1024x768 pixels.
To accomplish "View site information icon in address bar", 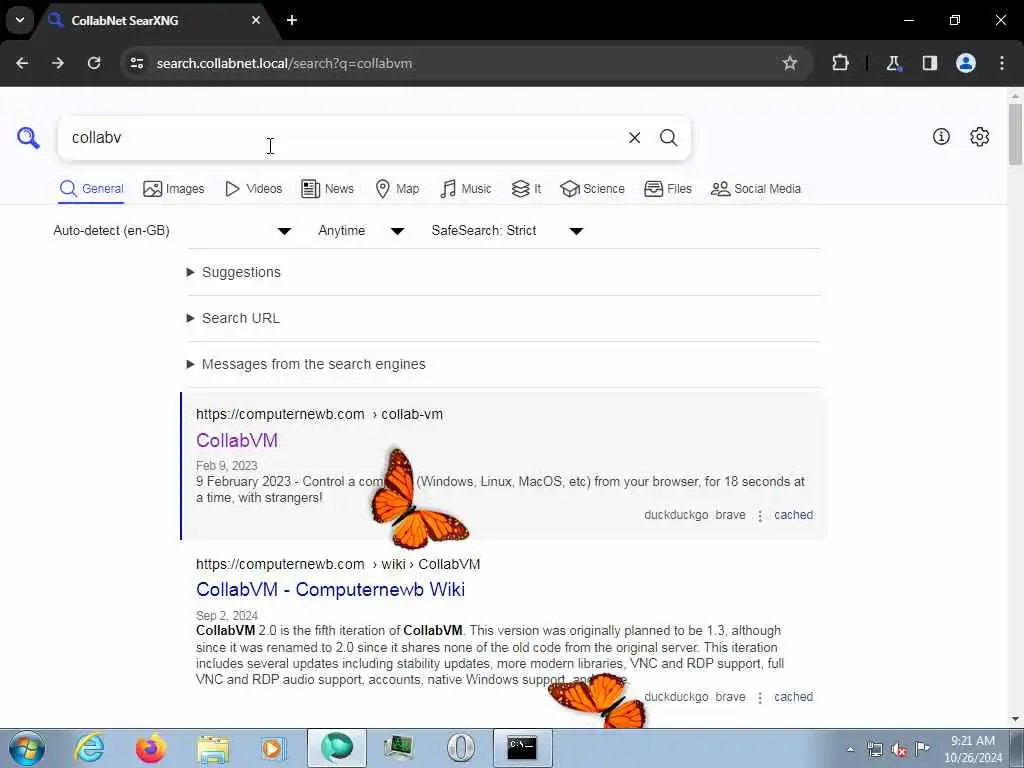I will [x=136, y=63].
